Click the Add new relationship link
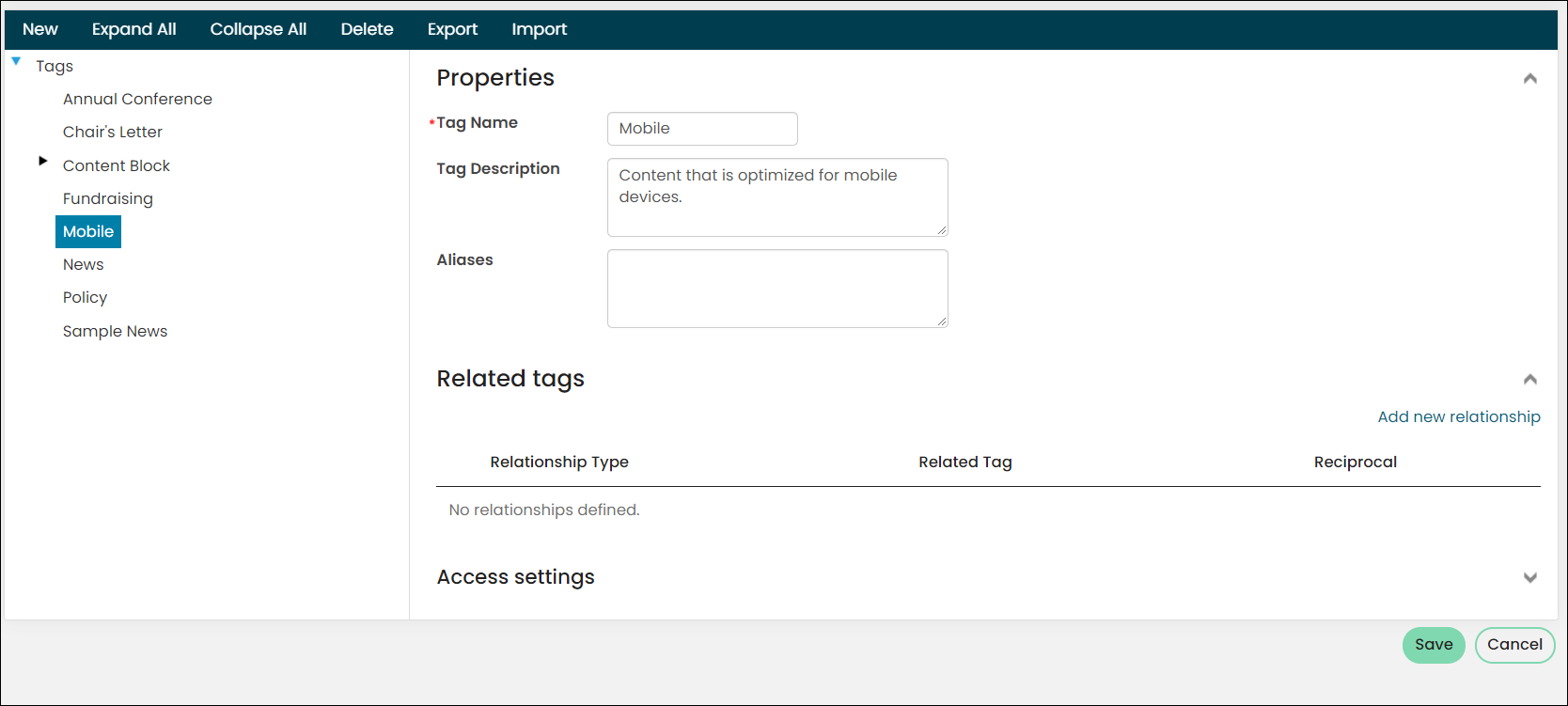 coord(1459,416)
